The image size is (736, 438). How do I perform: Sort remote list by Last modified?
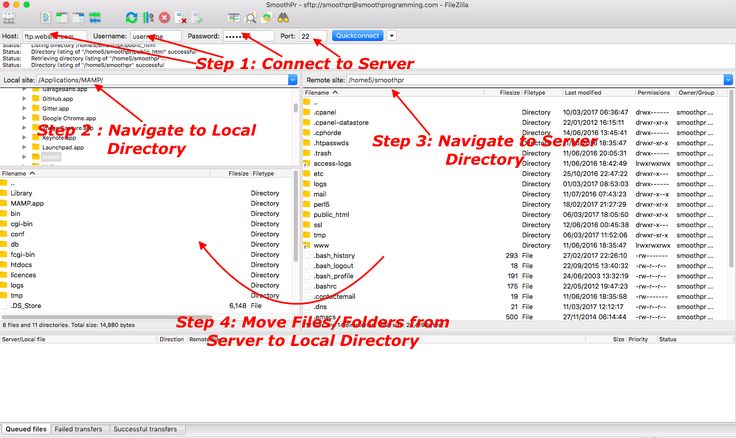click(x=598, y=92)
